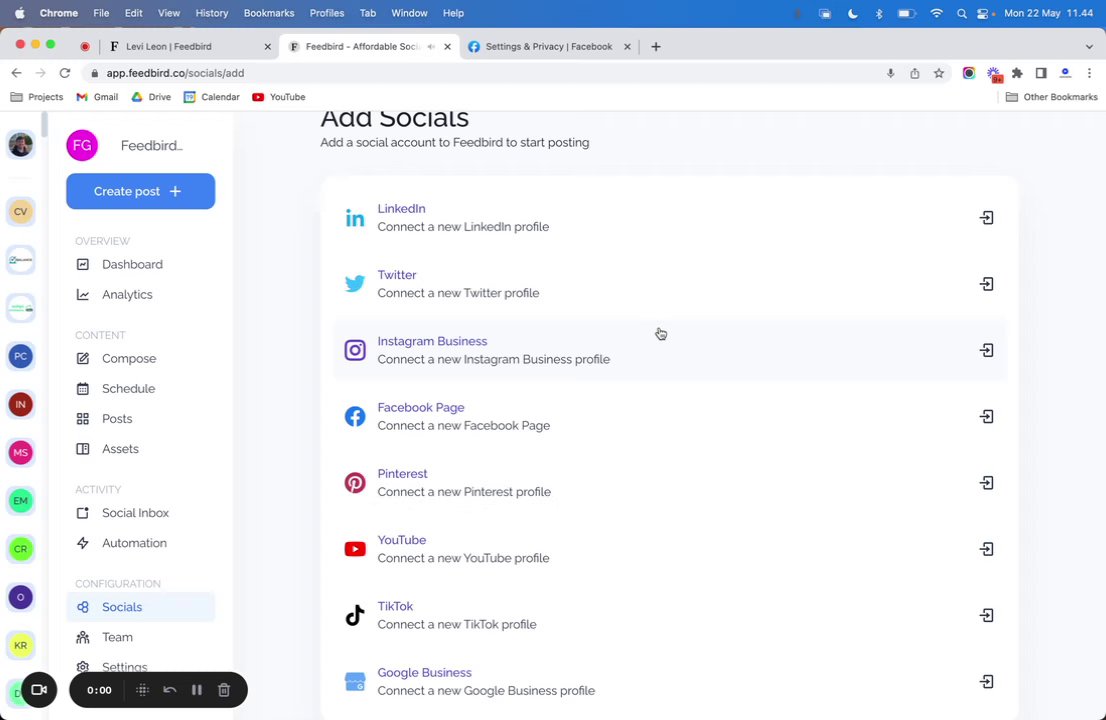Click connect arrow icon for Google Business
This screenshot has height=720, width=1106.
987,682
